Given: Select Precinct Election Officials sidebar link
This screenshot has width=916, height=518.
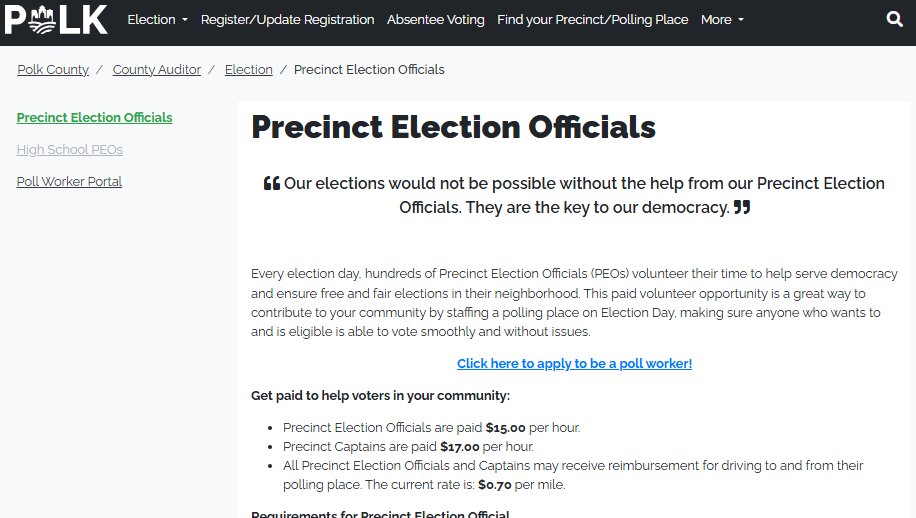Looking at the screenshot, I should (x=94, y=118).
